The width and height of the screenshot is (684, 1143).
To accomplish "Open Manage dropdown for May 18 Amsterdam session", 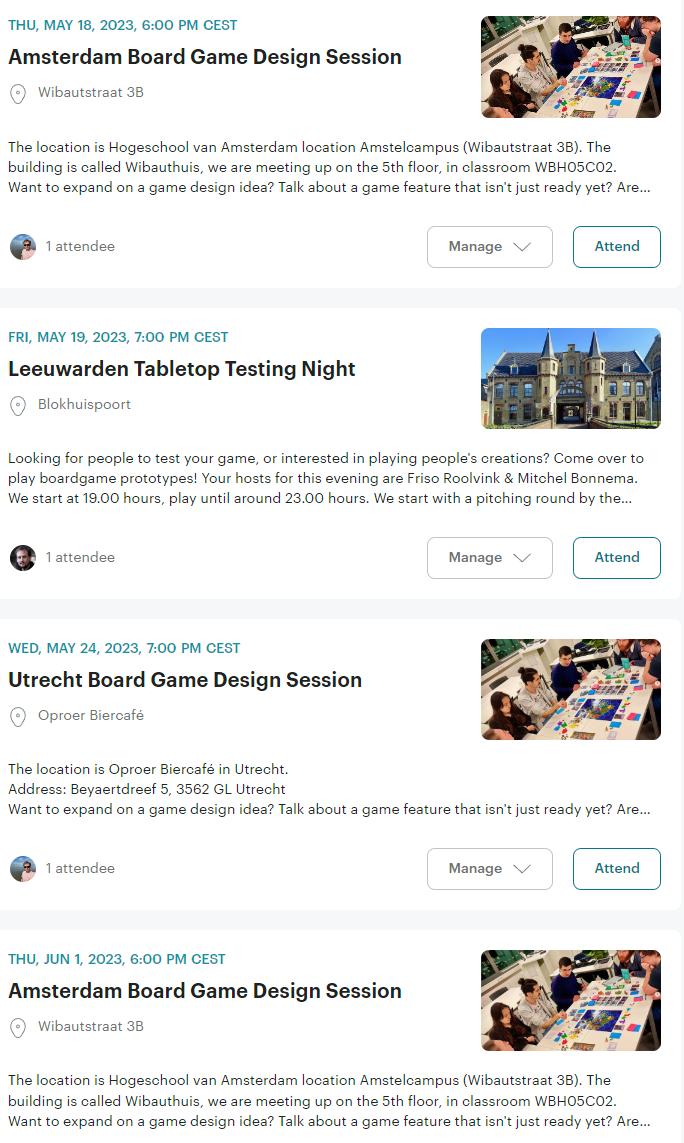I will pos(489,247).
